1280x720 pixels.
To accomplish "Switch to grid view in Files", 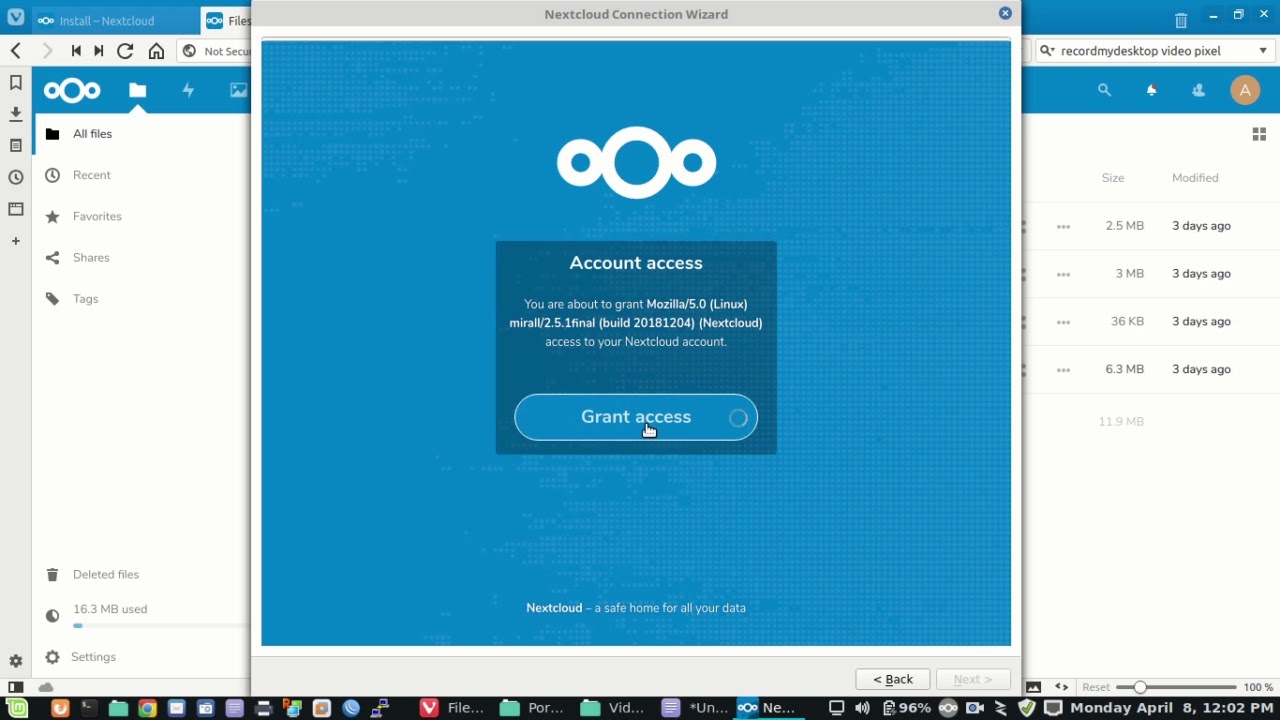I will click(1259, 134).
